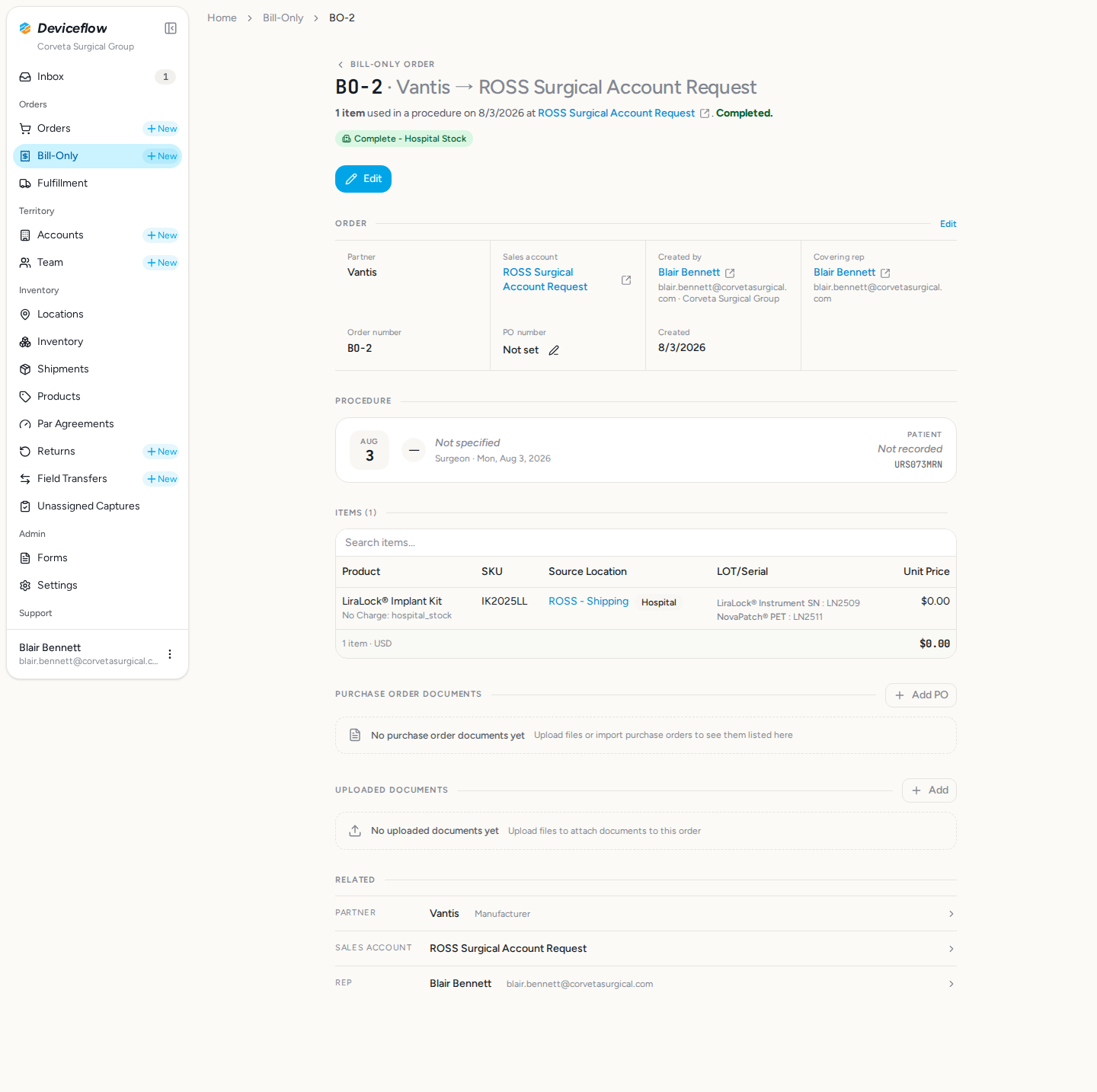Navigate to Par Agreements
Viewport: 1097px width, 1092px height.
click(x=98, y=424)
